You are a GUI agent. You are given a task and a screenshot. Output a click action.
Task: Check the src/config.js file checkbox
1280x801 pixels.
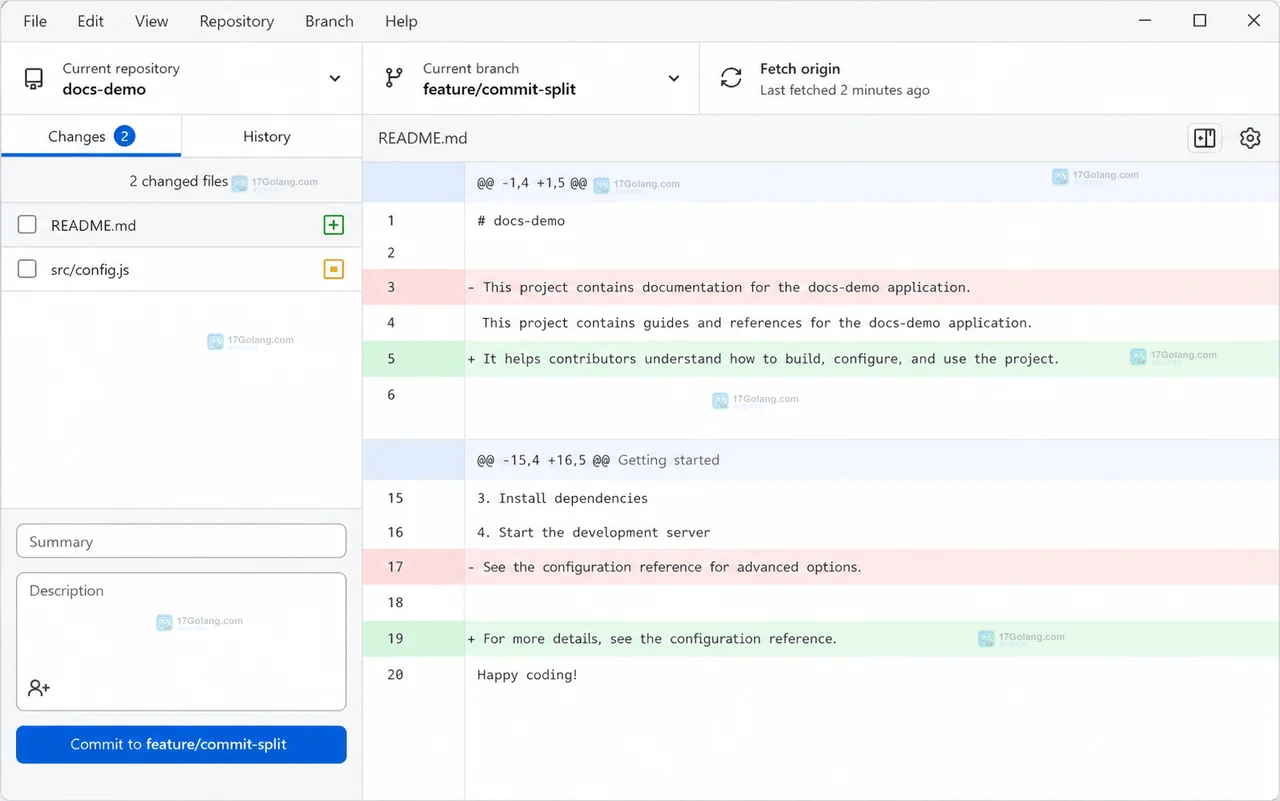click(x=27, y=269)
